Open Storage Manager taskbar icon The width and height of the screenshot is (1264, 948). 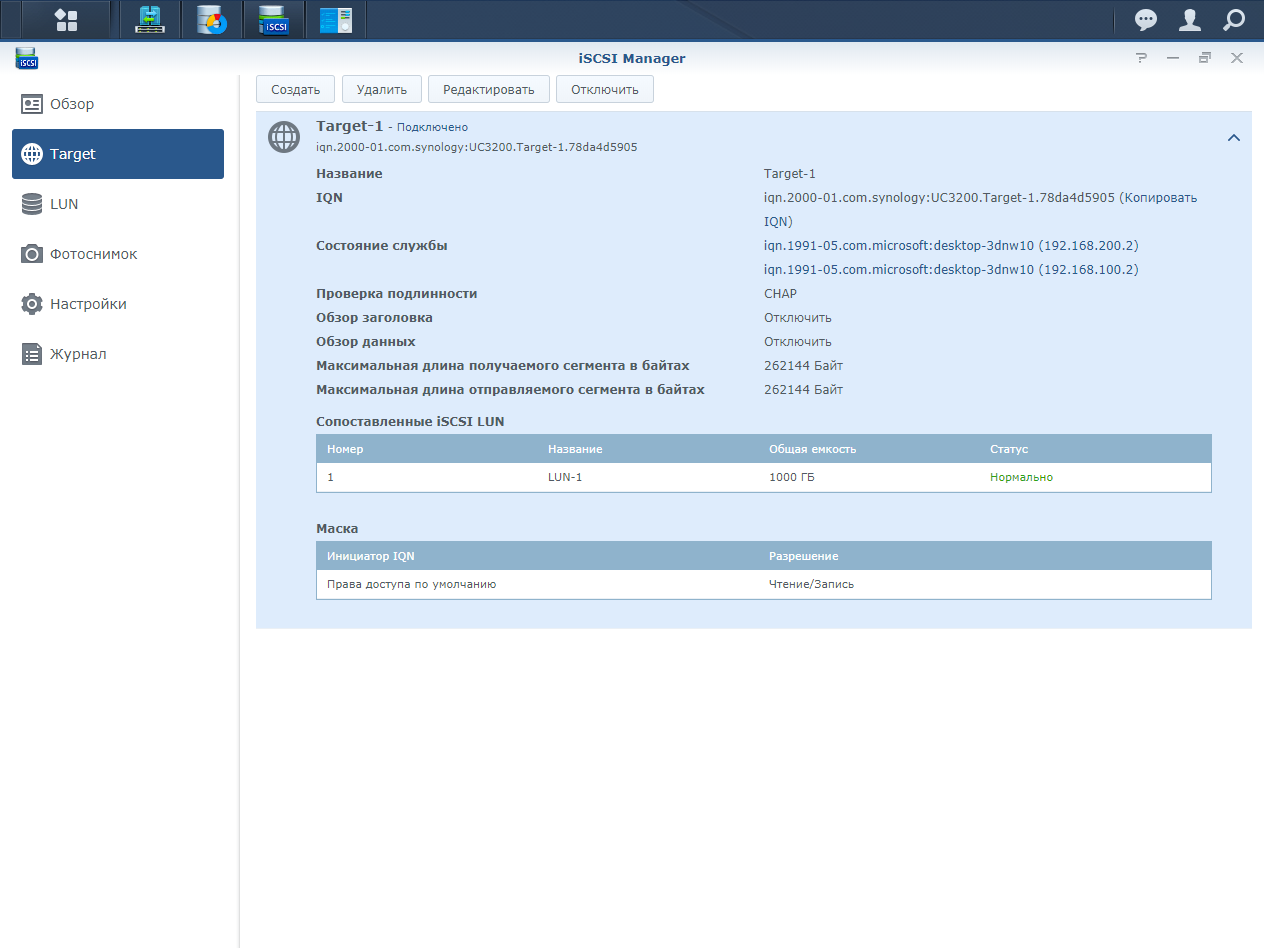pyautogui.click(x=211, y=20)
